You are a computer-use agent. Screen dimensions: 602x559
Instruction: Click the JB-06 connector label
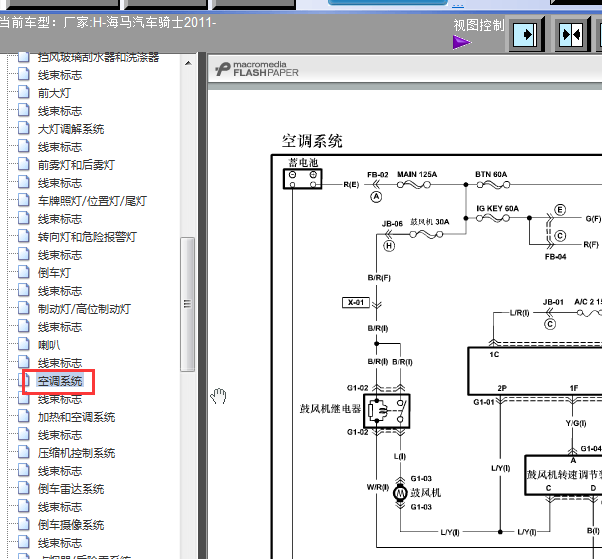tap(392, 224)
